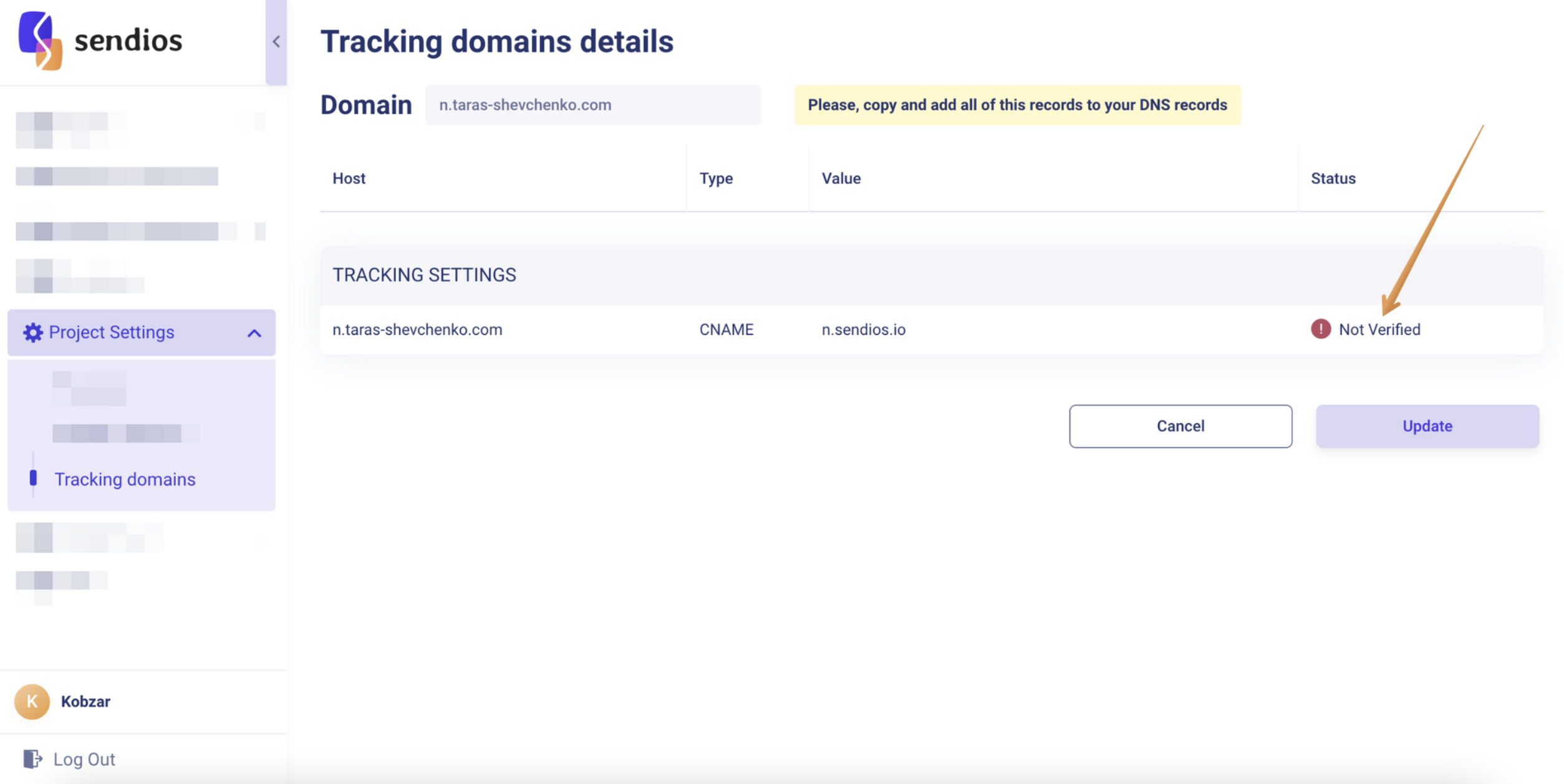This screenshot has height=784, width=1564.
Task: Click the Kobzar username
Action: pos(85,702)
